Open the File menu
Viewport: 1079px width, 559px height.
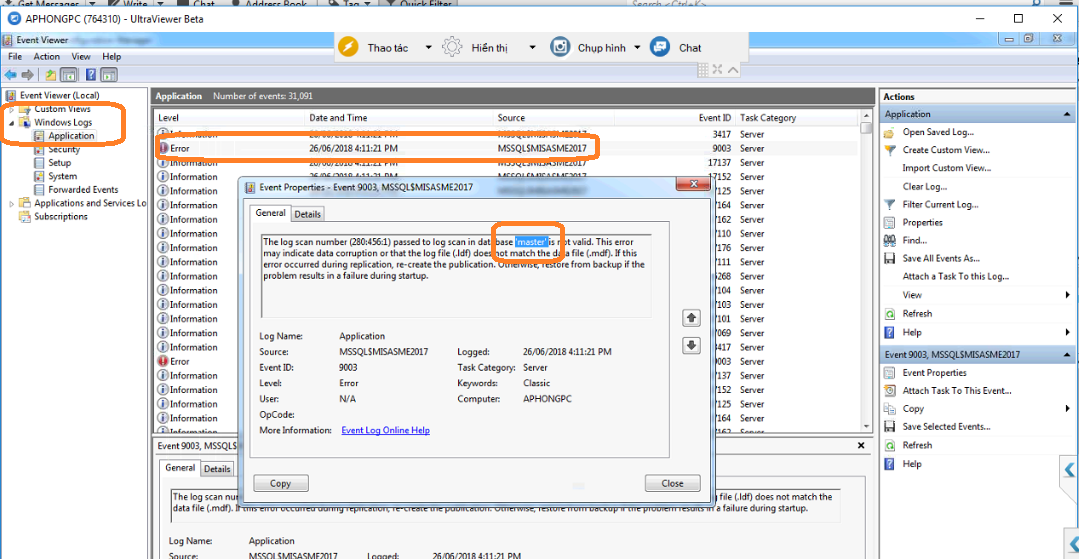point(15,56)
